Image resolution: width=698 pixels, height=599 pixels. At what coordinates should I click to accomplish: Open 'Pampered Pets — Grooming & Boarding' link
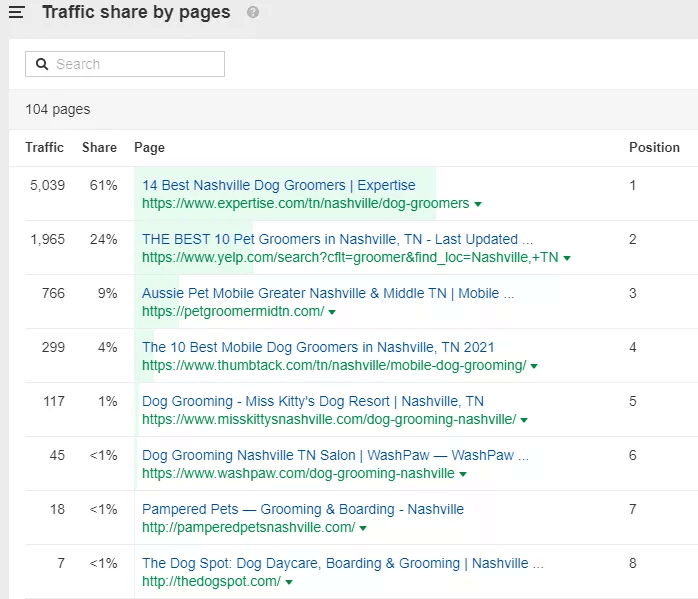pyautogui.click(x=303, y=509)
